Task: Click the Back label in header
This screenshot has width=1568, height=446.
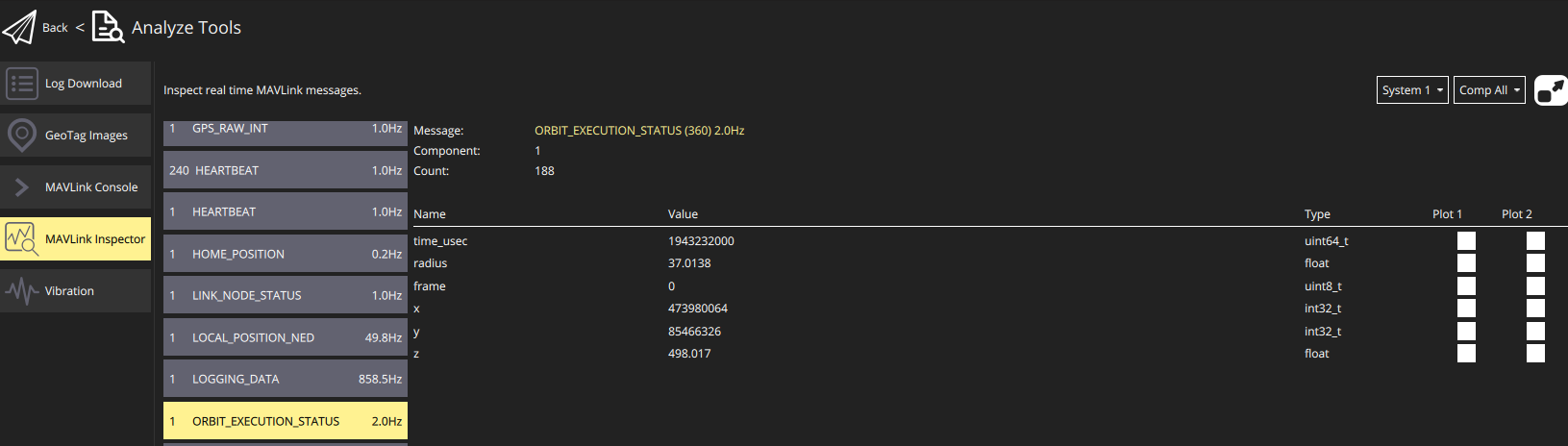Action: point(55,28)
